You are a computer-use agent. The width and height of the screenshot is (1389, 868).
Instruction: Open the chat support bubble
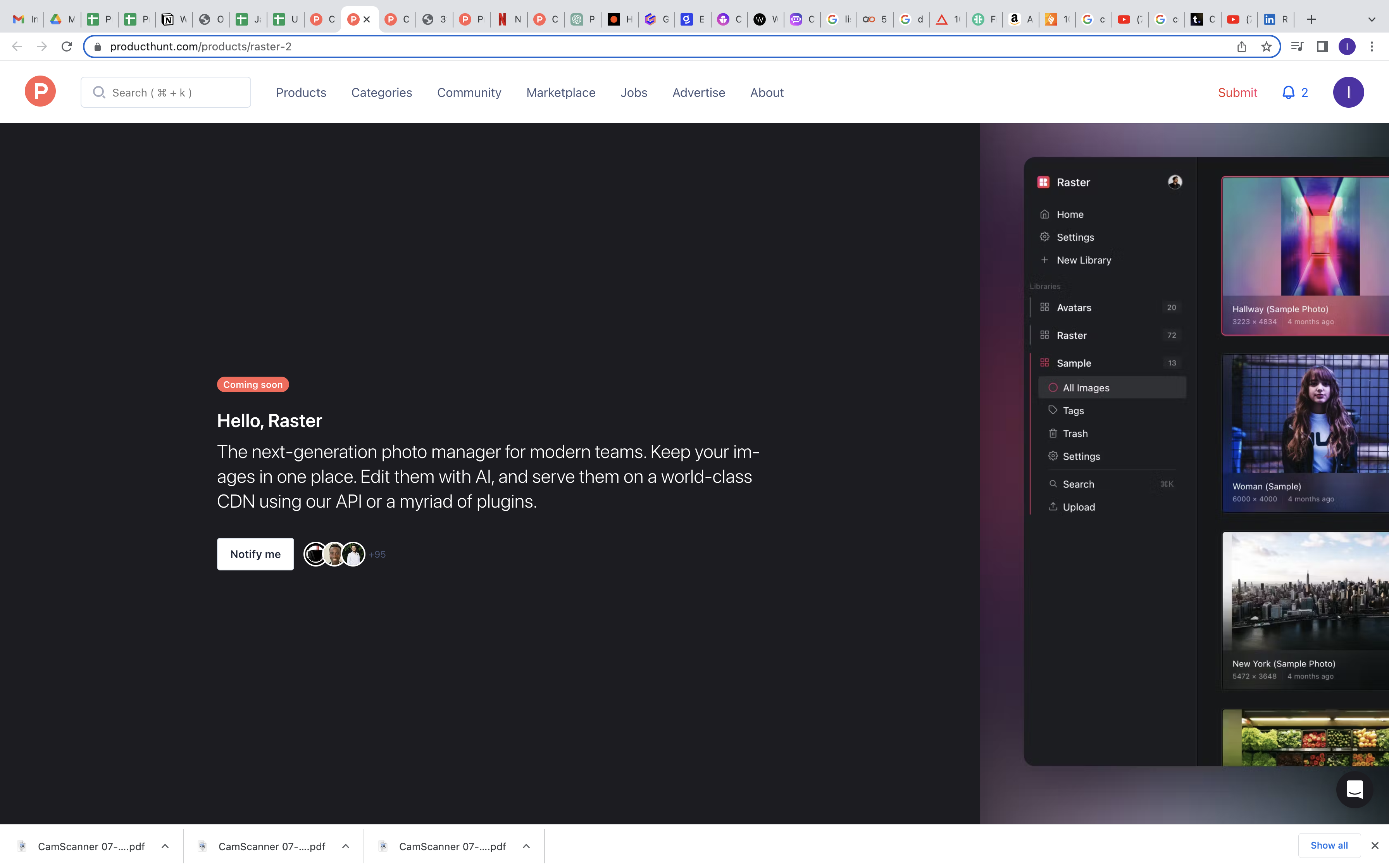click(x=1355, y=789)
